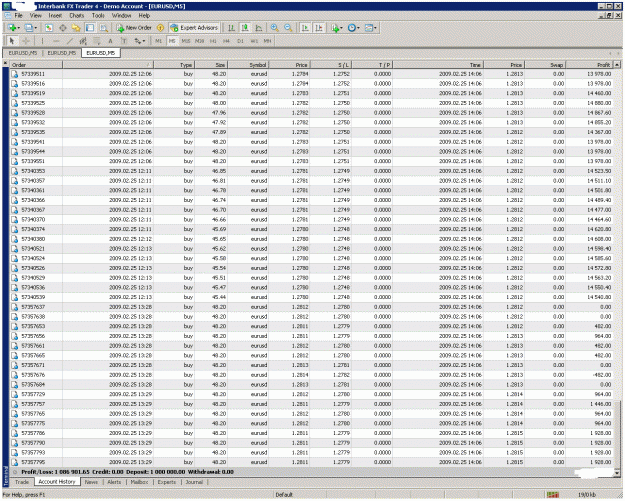Switch timeframe to H1
The height and width of the screenshot is (501, 625).
pos(213,41)
